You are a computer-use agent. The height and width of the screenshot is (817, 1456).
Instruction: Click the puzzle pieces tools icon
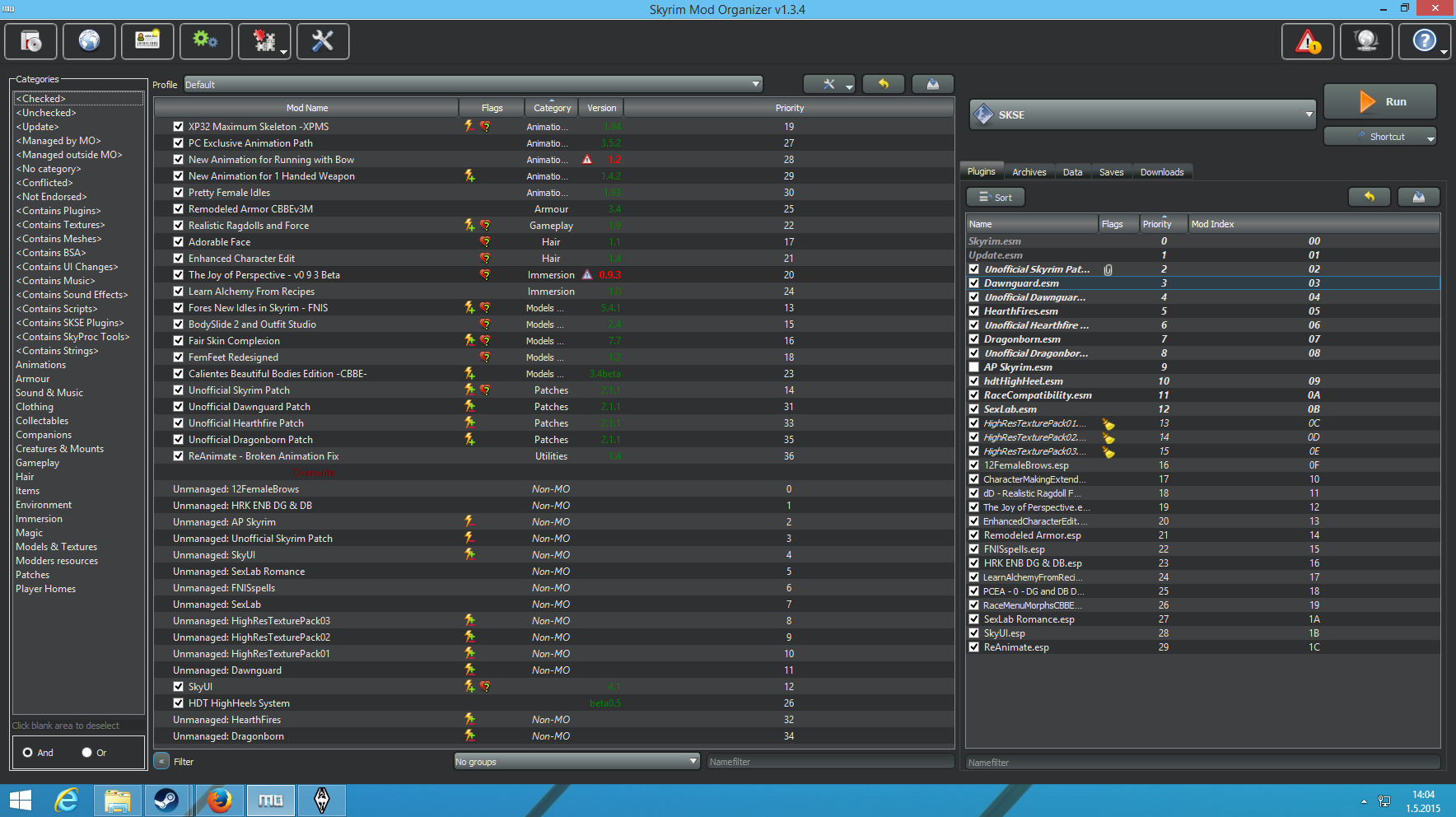264,41
